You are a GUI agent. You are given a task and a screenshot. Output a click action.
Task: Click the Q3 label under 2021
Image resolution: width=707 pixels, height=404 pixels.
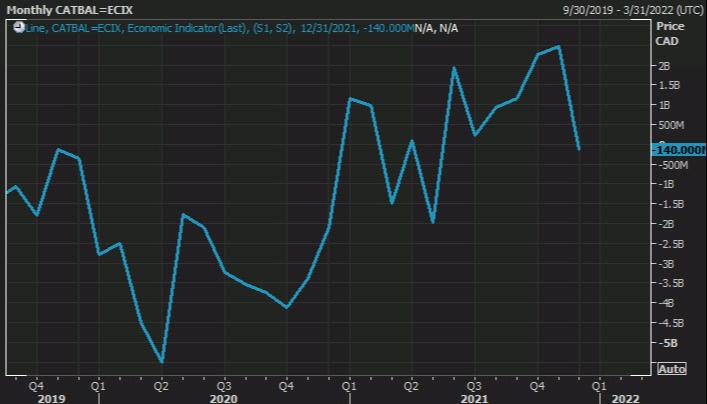474,386
